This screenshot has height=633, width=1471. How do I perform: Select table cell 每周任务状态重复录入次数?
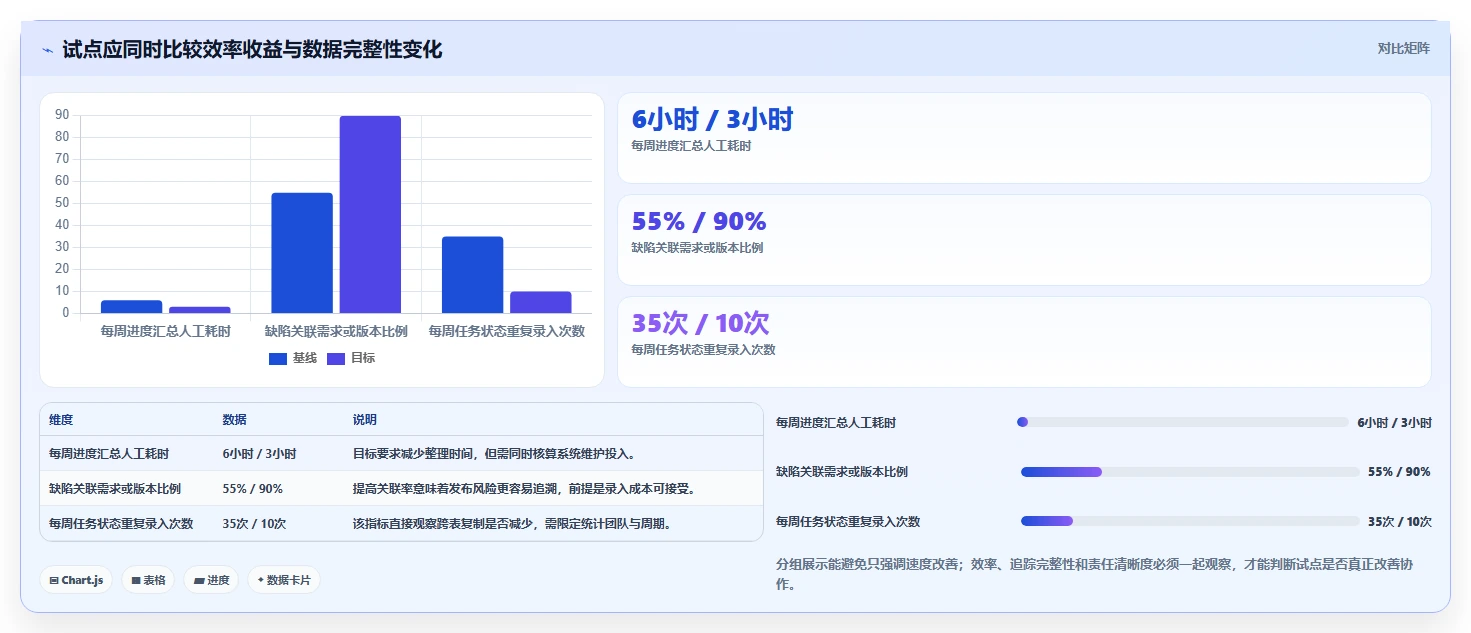(x=121, y=523)
